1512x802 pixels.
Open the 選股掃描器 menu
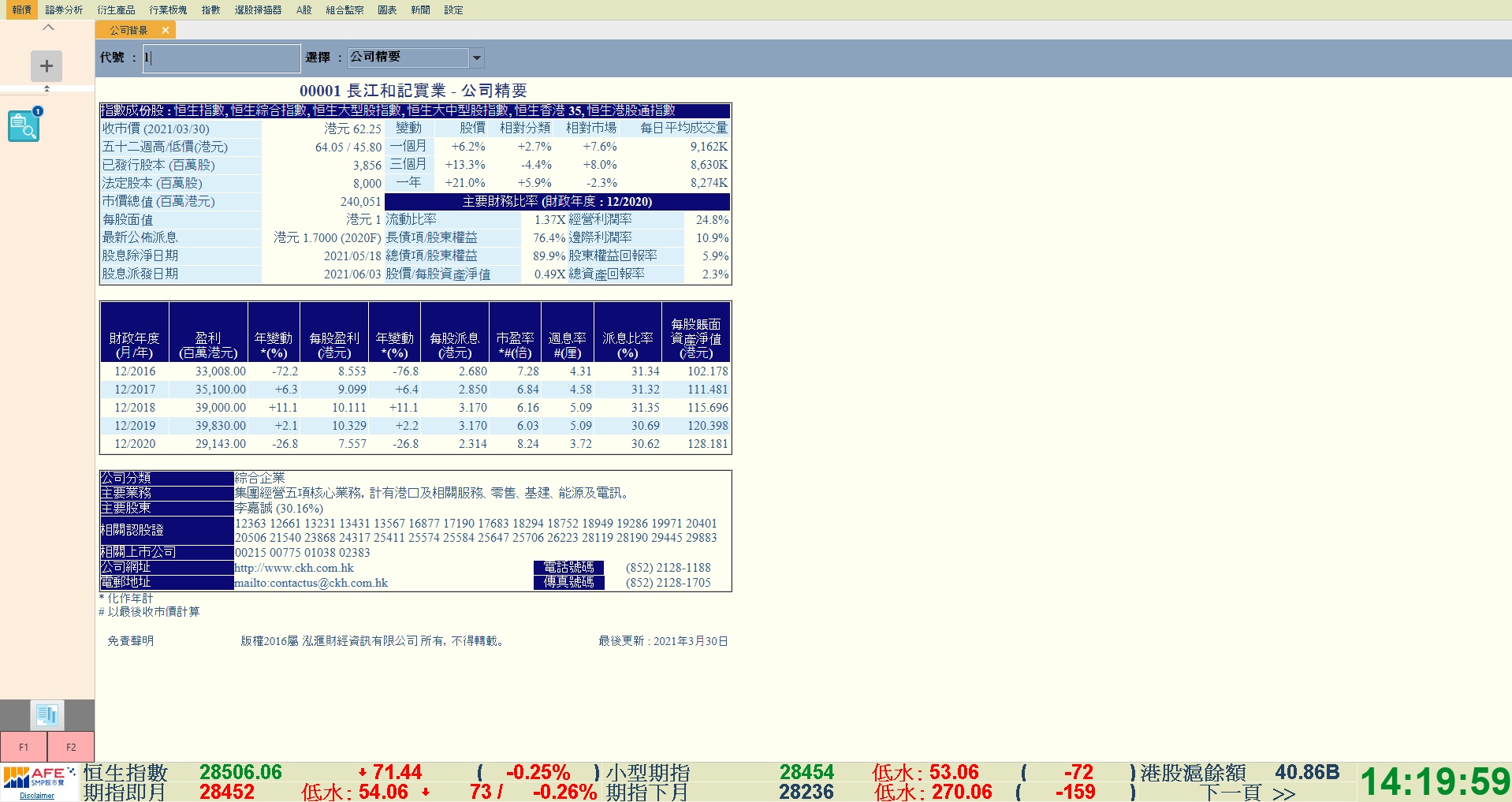click(258, 9)
